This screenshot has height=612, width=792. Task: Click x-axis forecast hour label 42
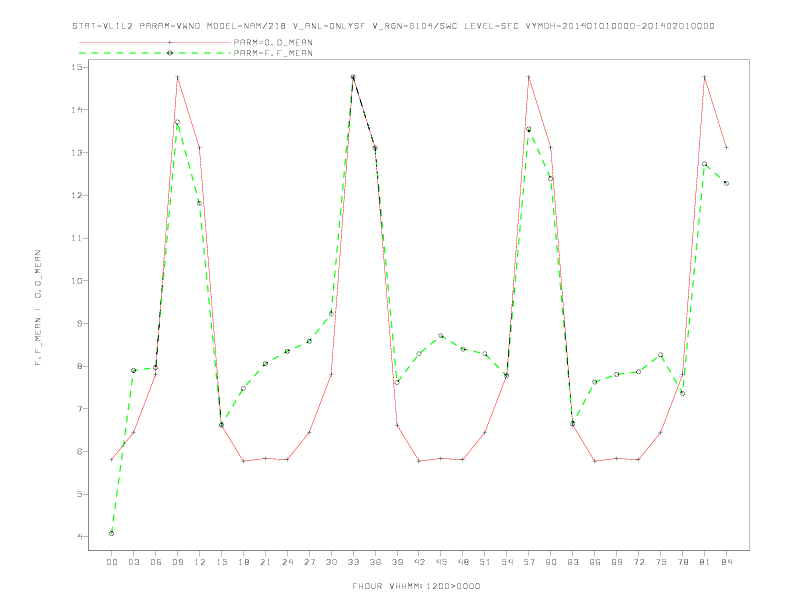(x=419, y=562)
